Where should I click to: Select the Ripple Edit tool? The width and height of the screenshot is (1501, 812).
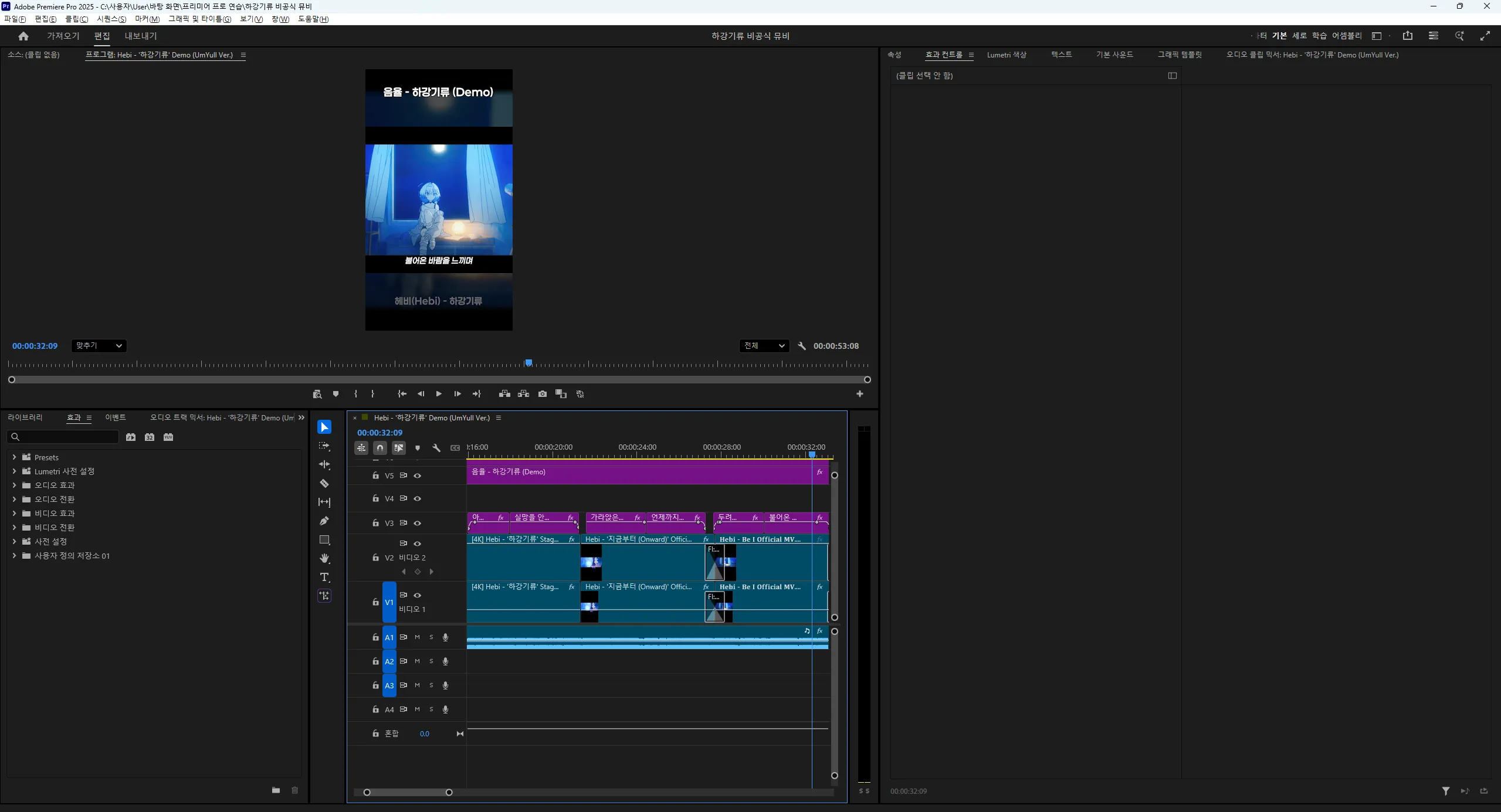pos(324,464)
